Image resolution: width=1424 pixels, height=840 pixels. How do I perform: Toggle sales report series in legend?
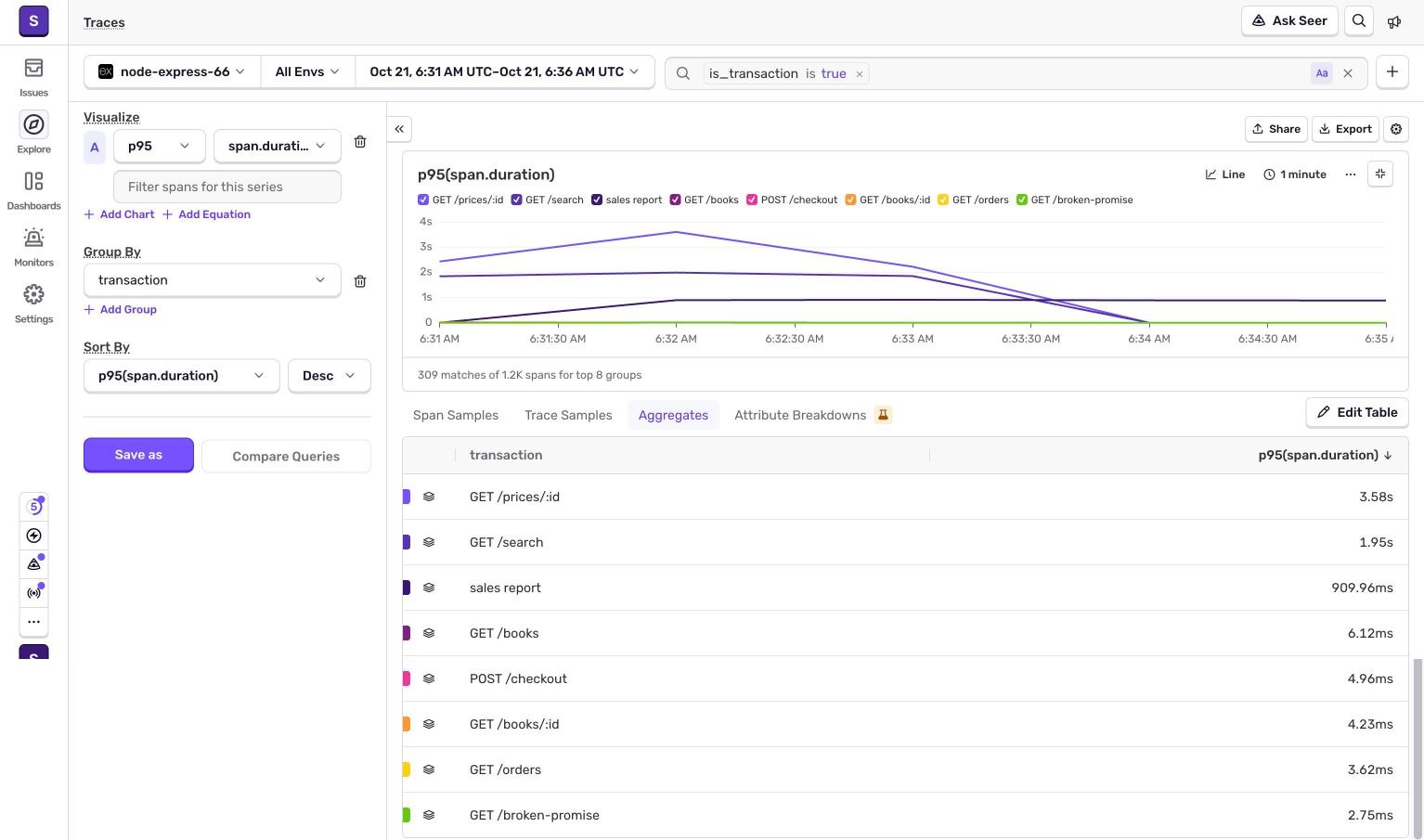coord(597,200)
